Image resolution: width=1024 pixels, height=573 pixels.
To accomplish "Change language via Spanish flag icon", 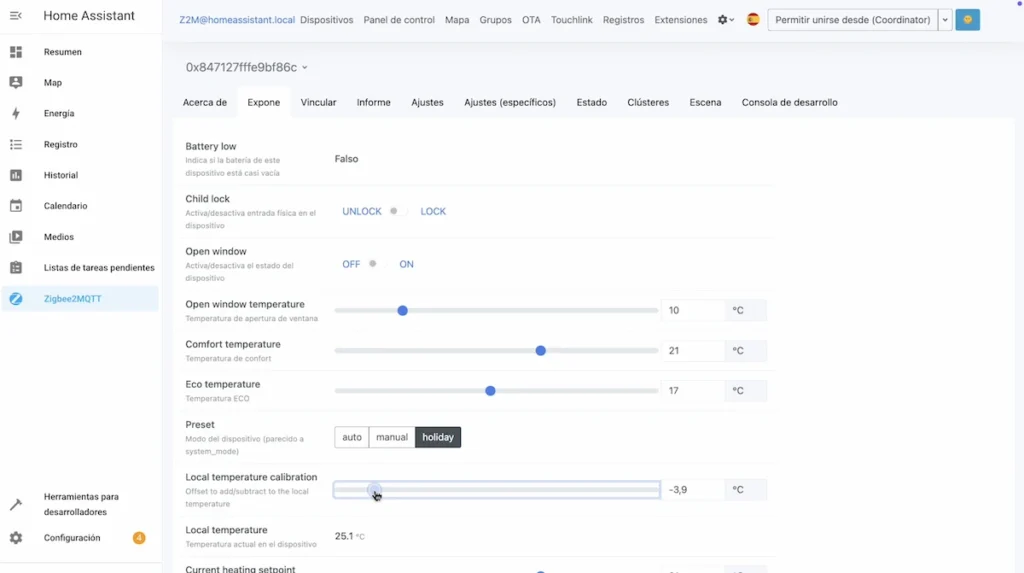I will (x=753, y=20).
